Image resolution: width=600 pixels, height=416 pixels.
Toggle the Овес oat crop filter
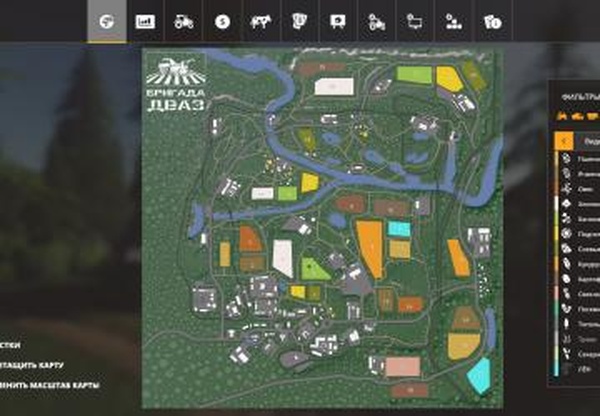[579, 189]
